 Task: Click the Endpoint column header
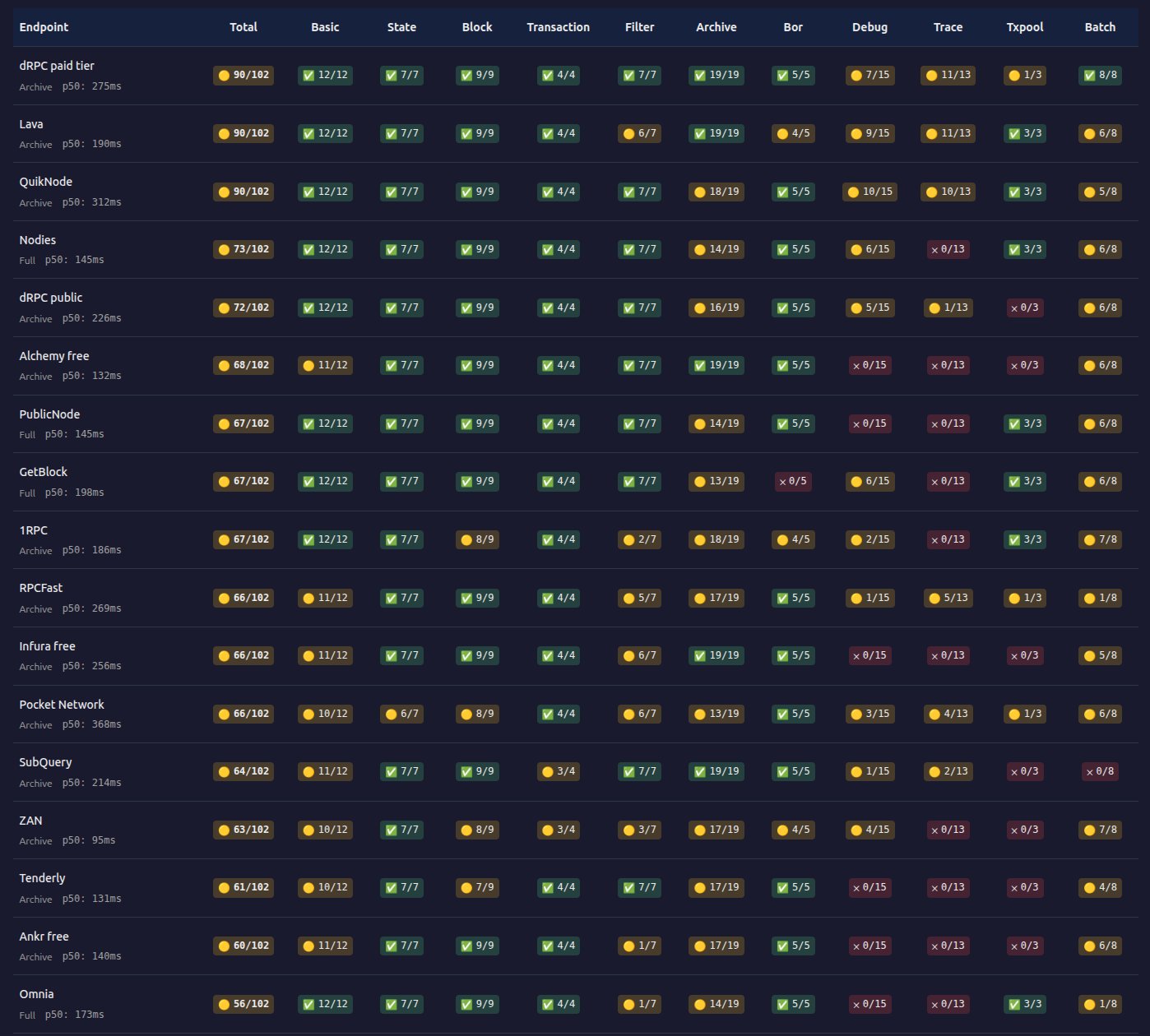point(44,27)
